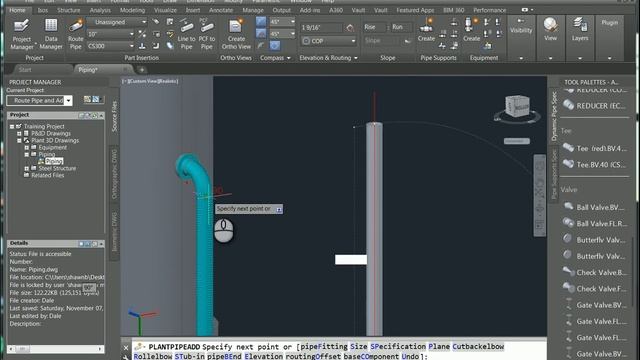Open Route Pipe and Ad project dropdown
Image resolution: width=640 pixels, height=360 pixels.
pyautogui.click(x=68, y=100)
